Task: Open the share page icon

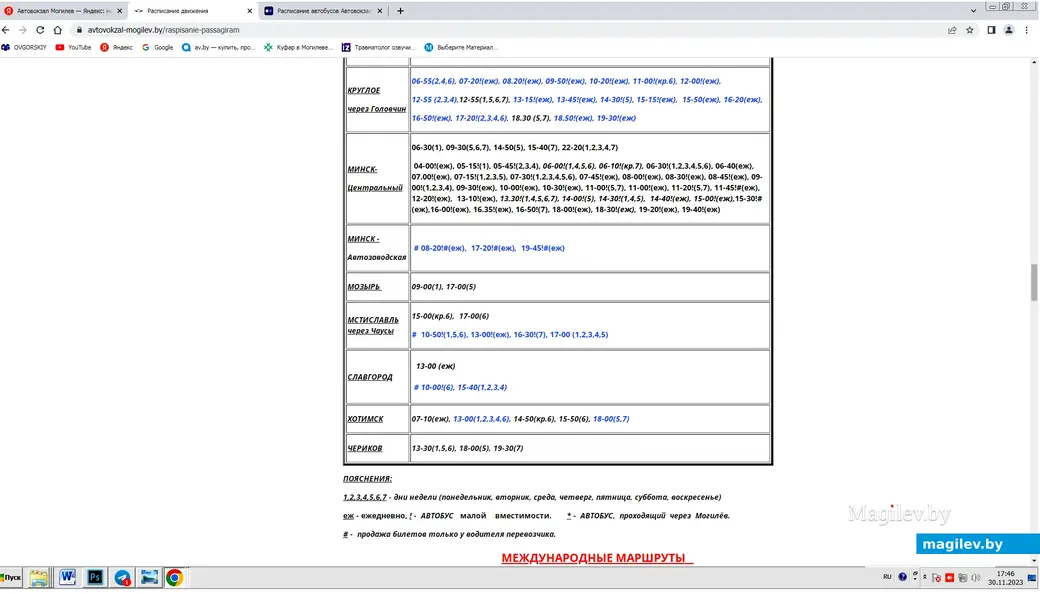Action: tap(952, 30)
